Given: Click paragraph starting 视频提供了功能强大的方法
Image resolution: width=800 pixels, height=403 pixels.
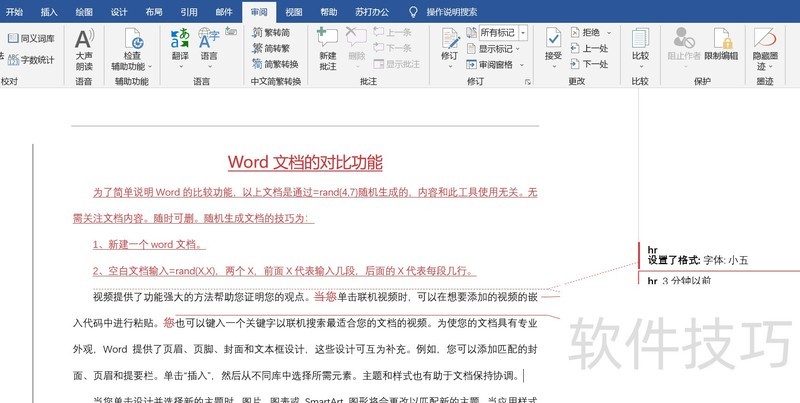Looking at the screenshot, I should (x=305, y=336).
